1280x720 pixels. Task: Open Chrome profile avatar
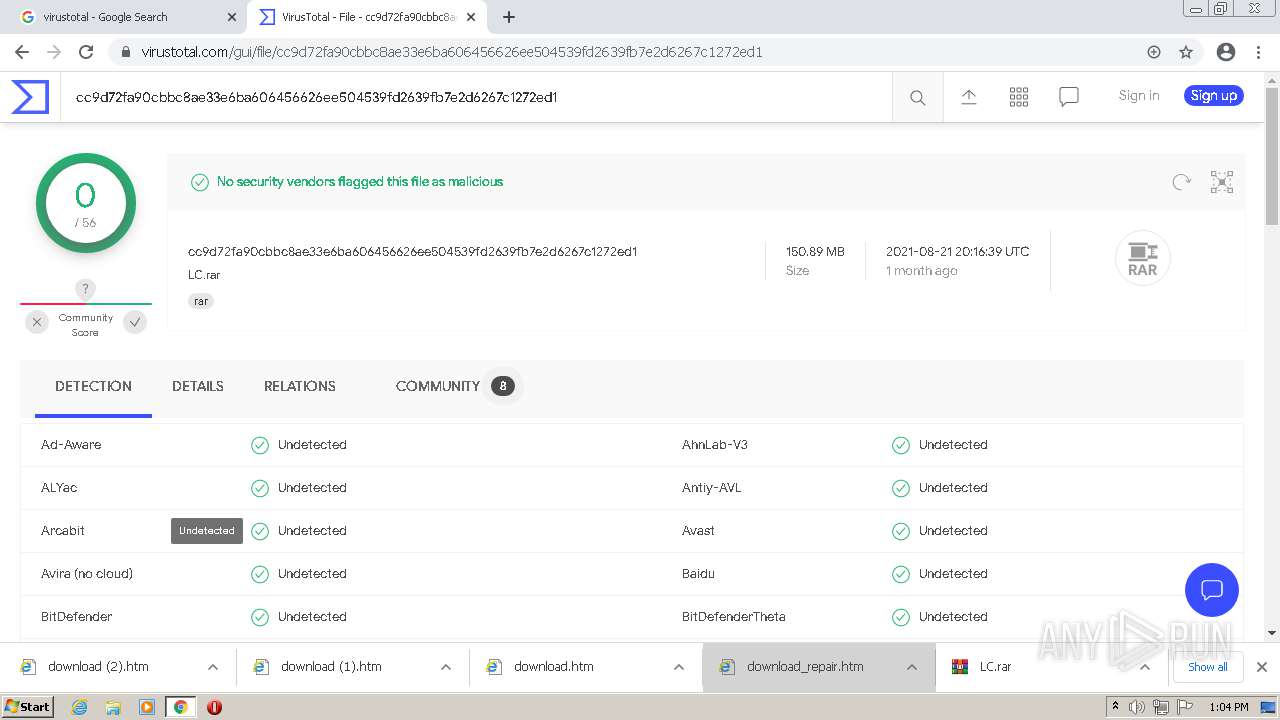1226,52
